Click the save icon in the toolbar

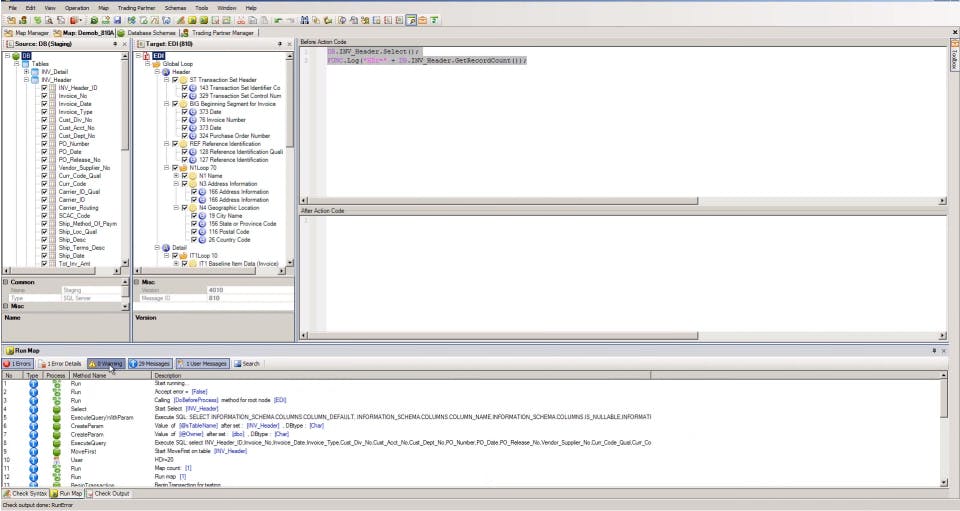(x=117, y=19)
